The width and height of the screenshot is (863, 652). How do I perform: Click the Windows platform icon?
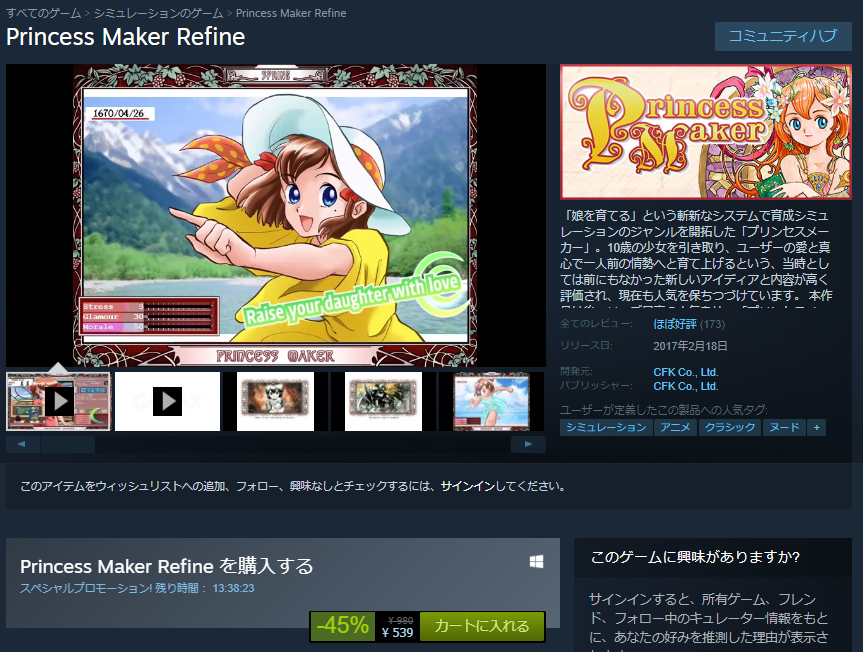[x=537, y=561]
